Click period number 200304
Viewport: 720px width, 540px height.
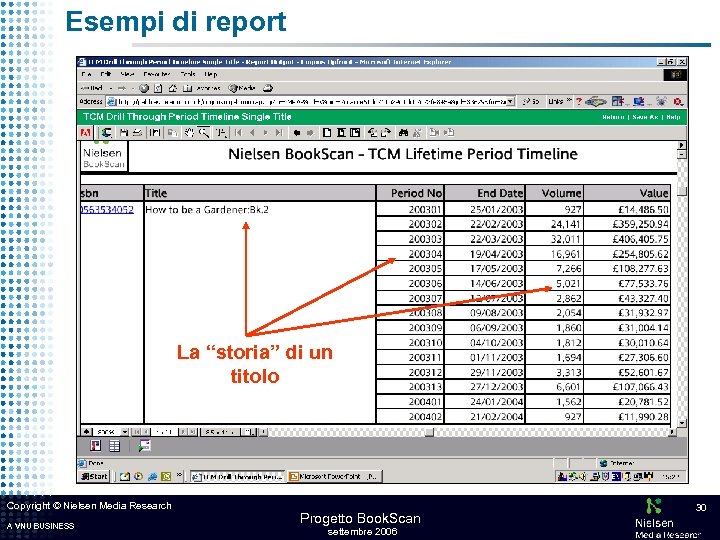425,254
